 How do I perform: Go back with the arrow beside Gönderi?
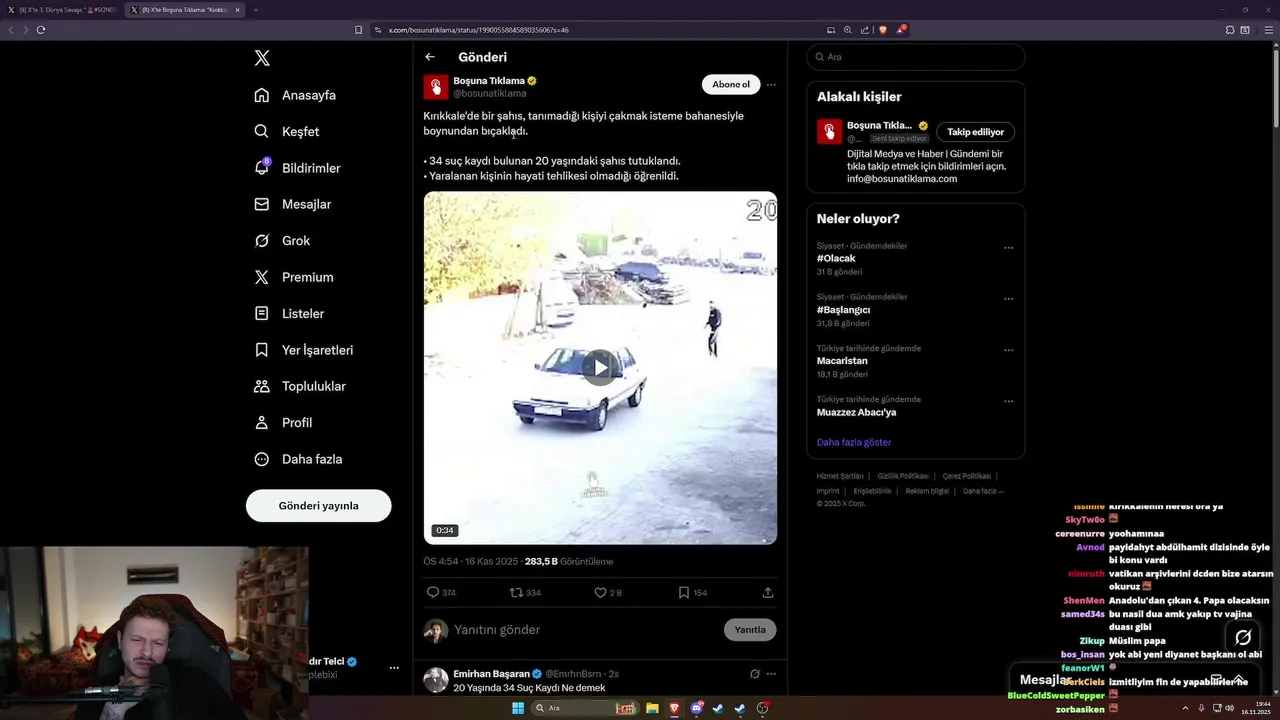click(430, 57)
